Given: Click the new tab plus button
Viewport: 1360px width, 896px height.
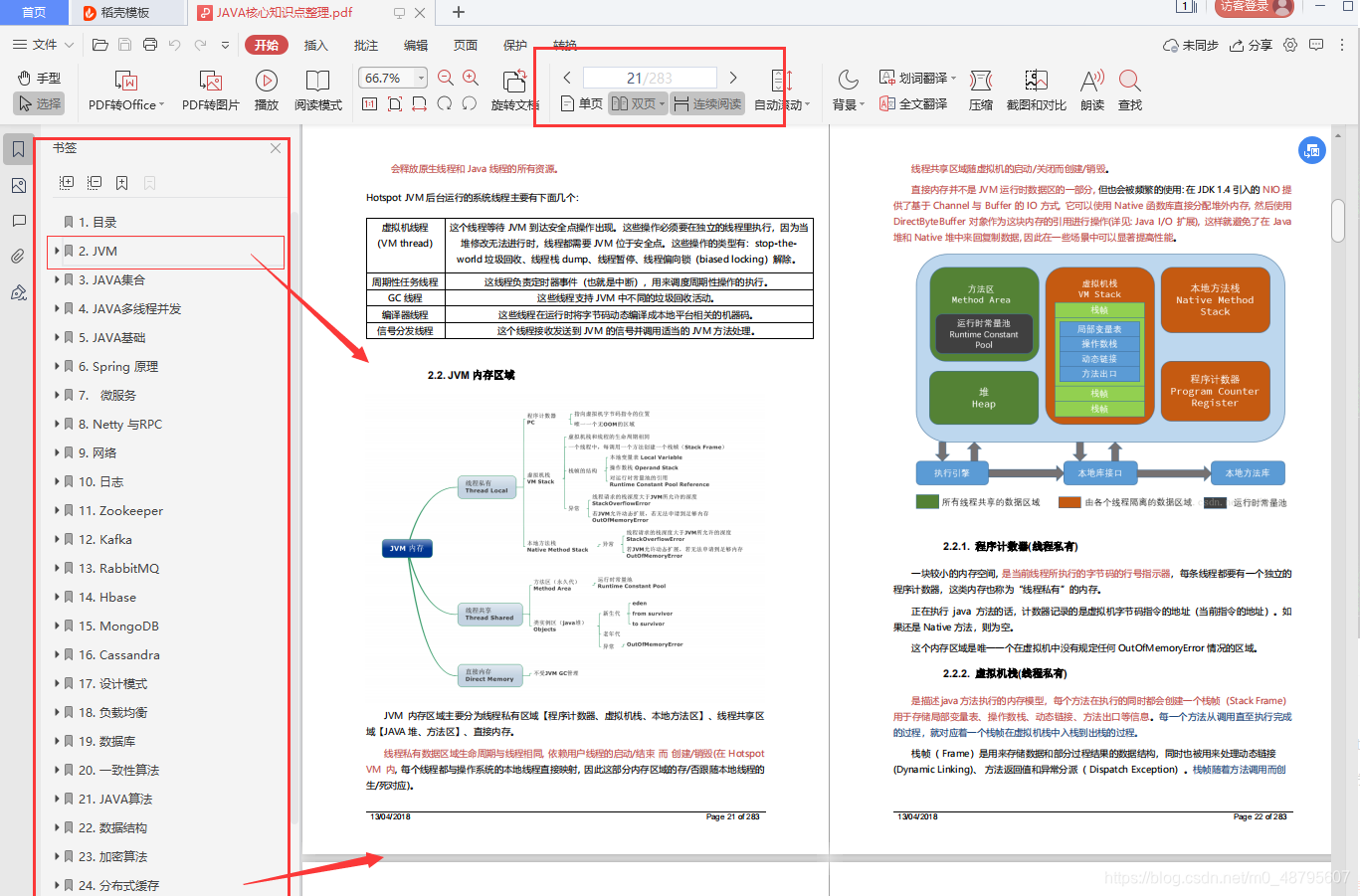Looking at the screenshot, I should click(459, 12).
